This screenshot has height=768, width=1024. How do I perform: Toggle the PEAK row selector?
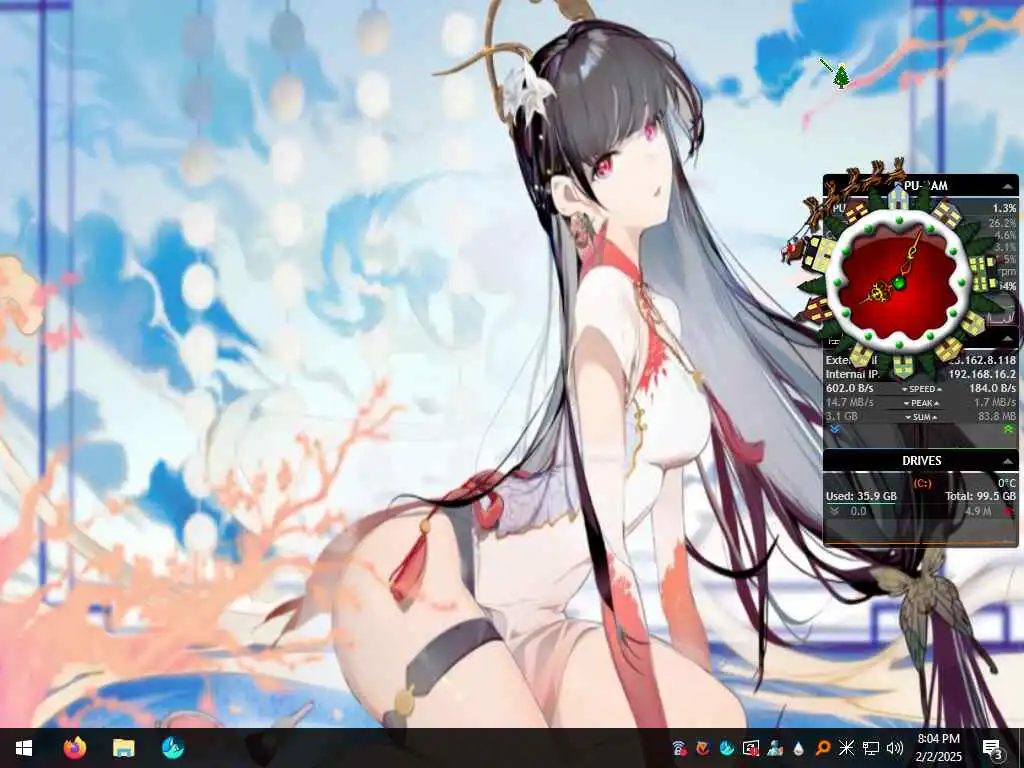click(x=922, y=403)
